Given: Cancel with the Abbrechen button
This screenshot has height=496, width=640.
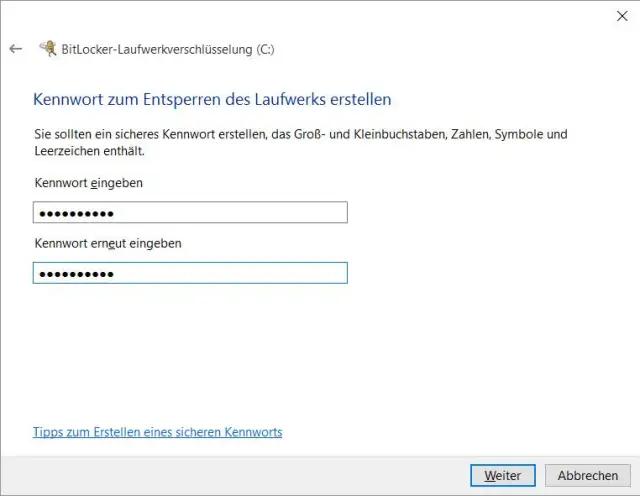Looking at the screenshot, I should [x=587, y=476].
